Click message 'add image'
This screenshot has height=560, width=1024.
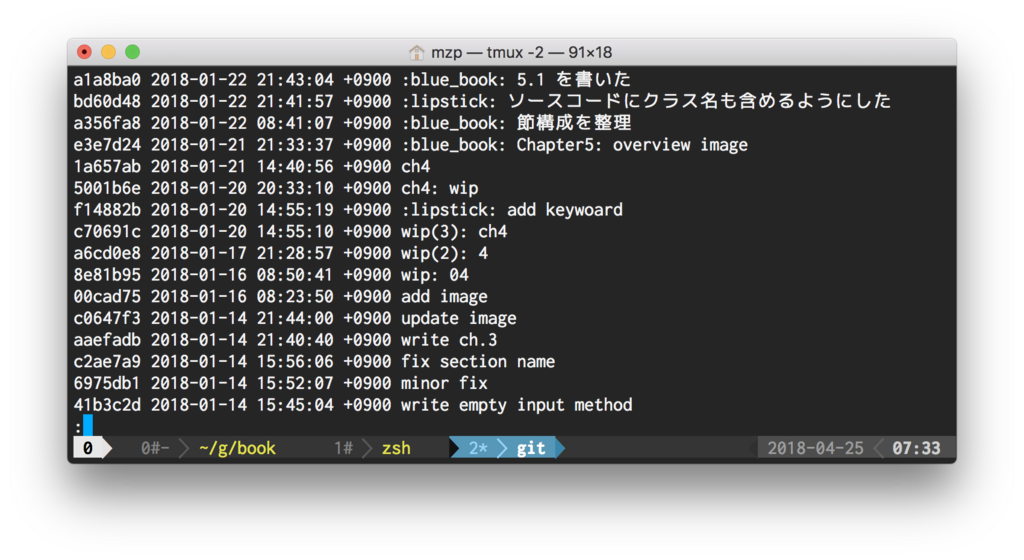[444, 297]
